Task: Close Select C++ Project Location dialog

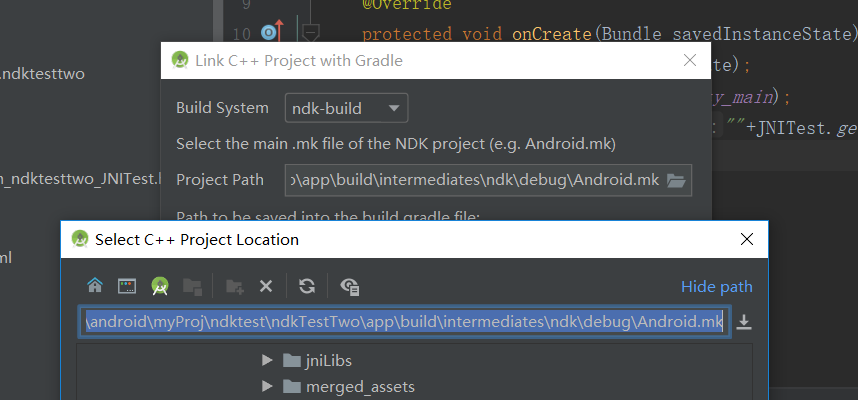Action: point(746,239)
